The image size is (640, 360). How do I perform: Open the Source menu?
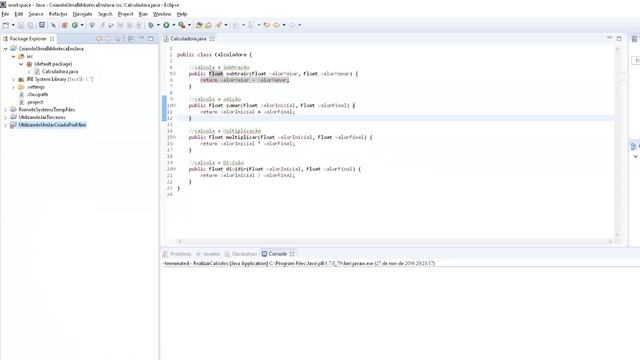[36, 14]
